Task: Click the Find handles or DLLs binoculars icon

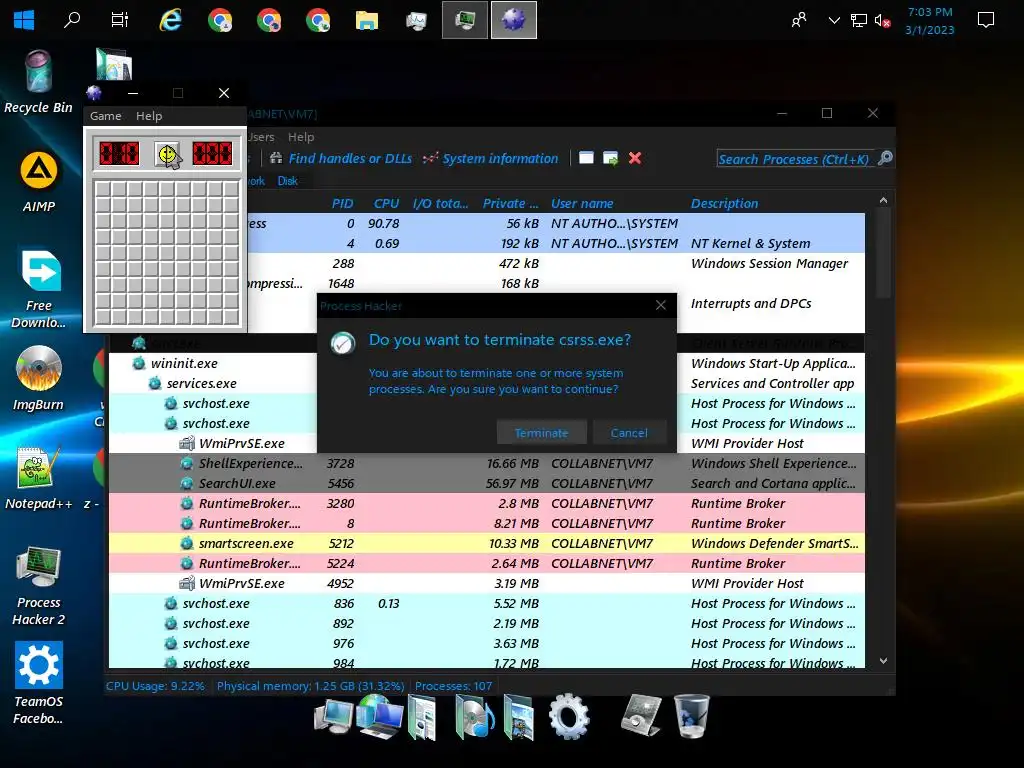Action: (x=276, y=158)
